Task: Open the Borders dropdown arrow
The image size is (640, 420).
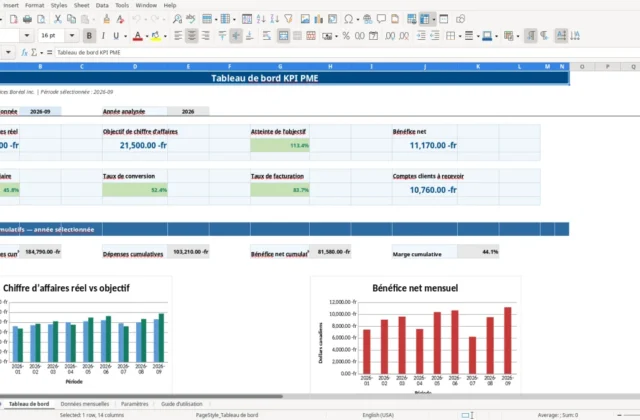Action: (x=460, y=36)
